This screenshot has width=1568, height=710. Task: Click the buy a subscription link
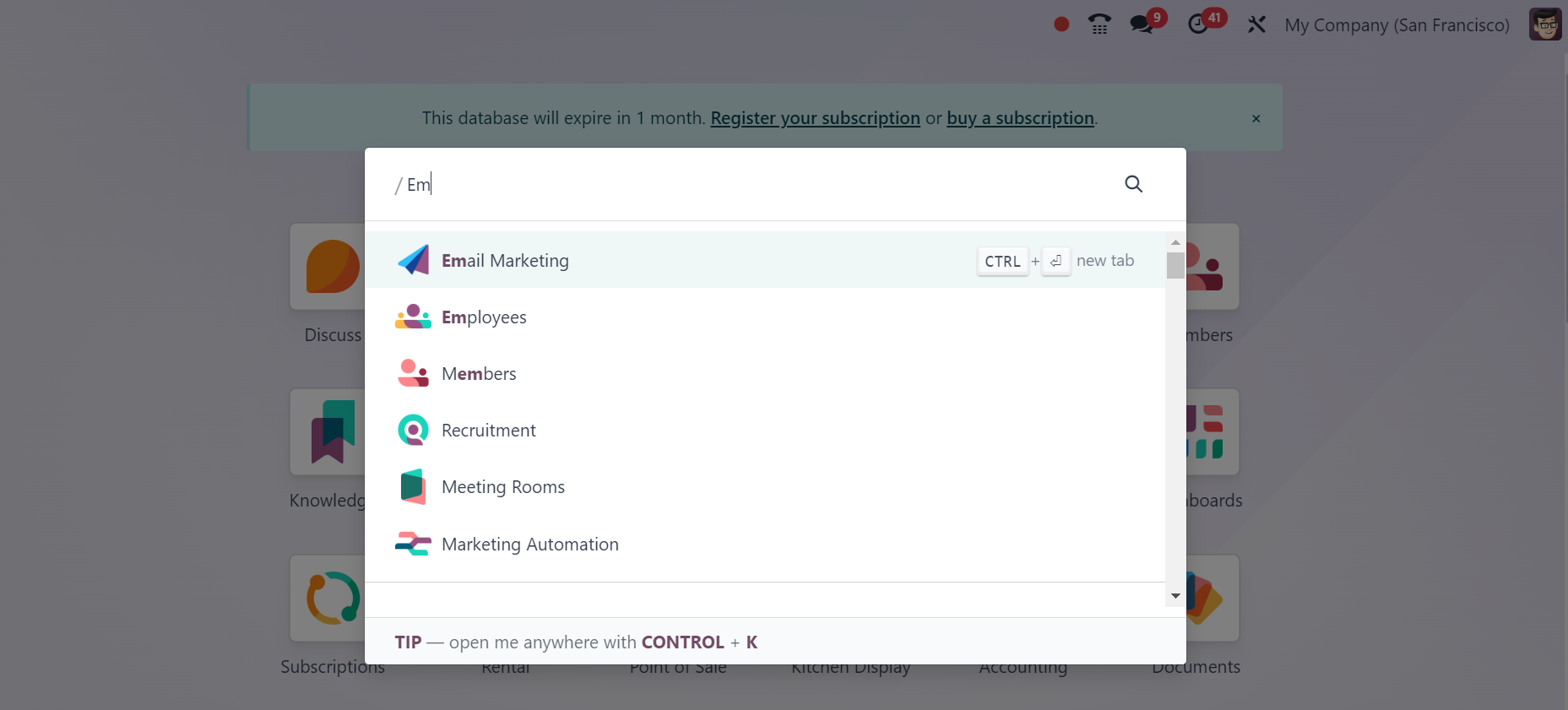(1020, 118)
